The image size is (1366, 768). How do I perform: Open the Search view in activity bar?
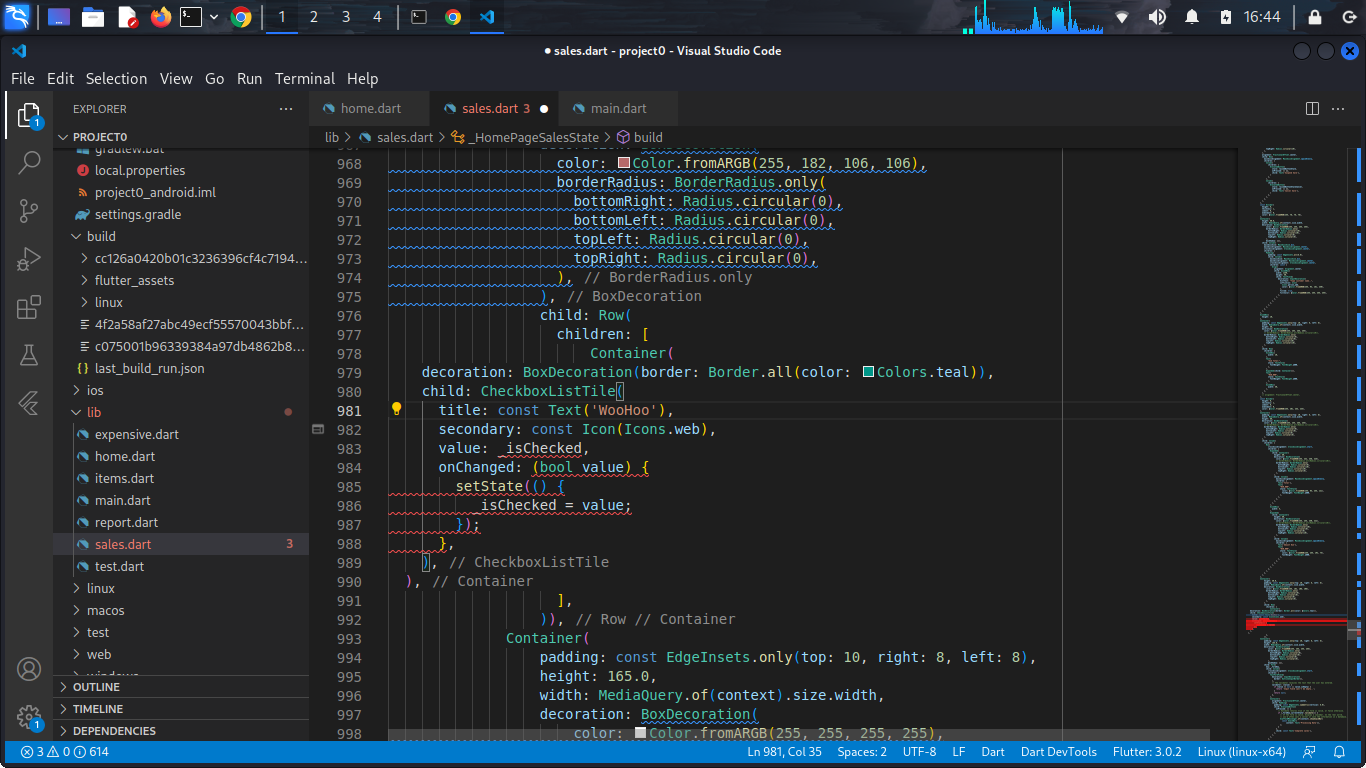click(x=29, y=162)
